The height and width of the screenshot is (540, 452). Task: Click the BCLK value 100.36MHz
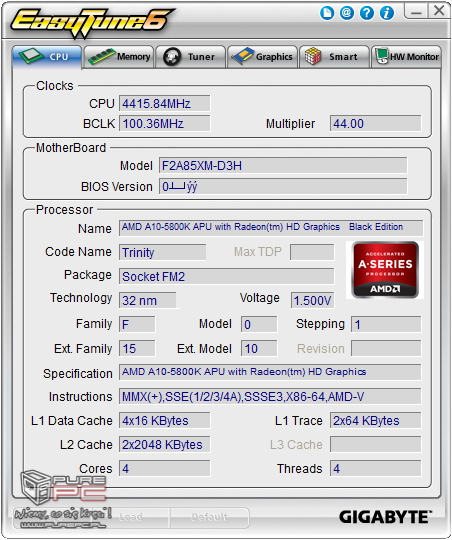(x=164, y=123)
